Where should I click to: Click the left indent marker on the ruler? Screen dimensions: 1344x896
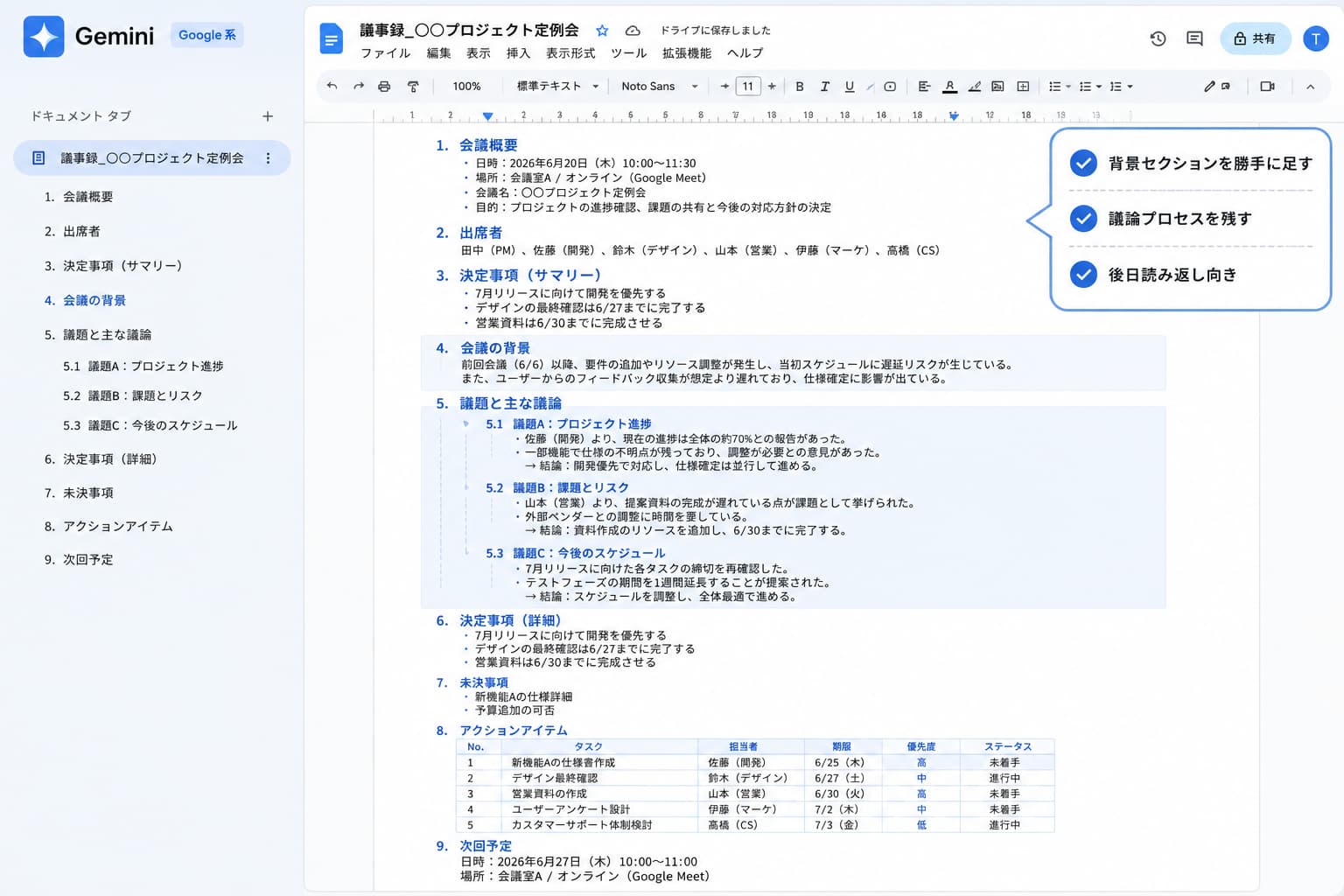487,116
